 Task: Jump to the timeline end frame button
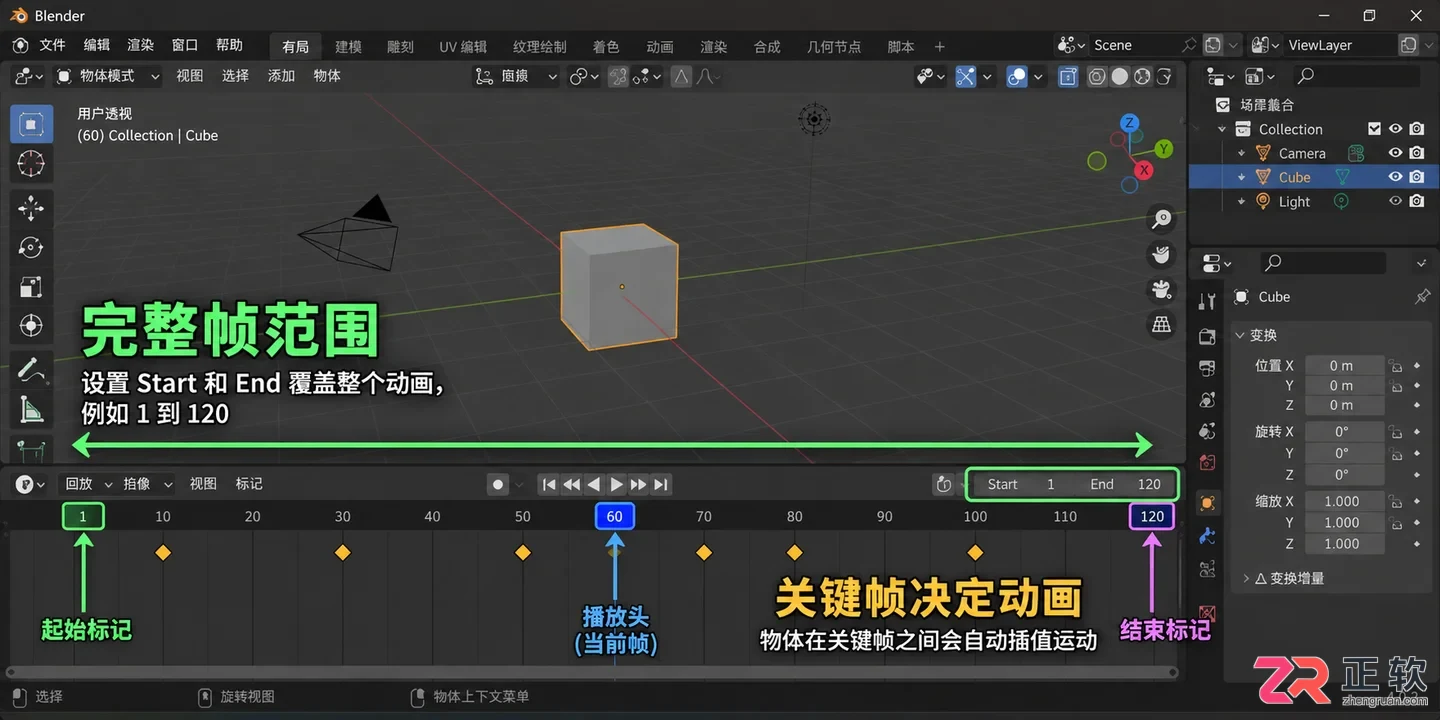click(x=661, y=484)
